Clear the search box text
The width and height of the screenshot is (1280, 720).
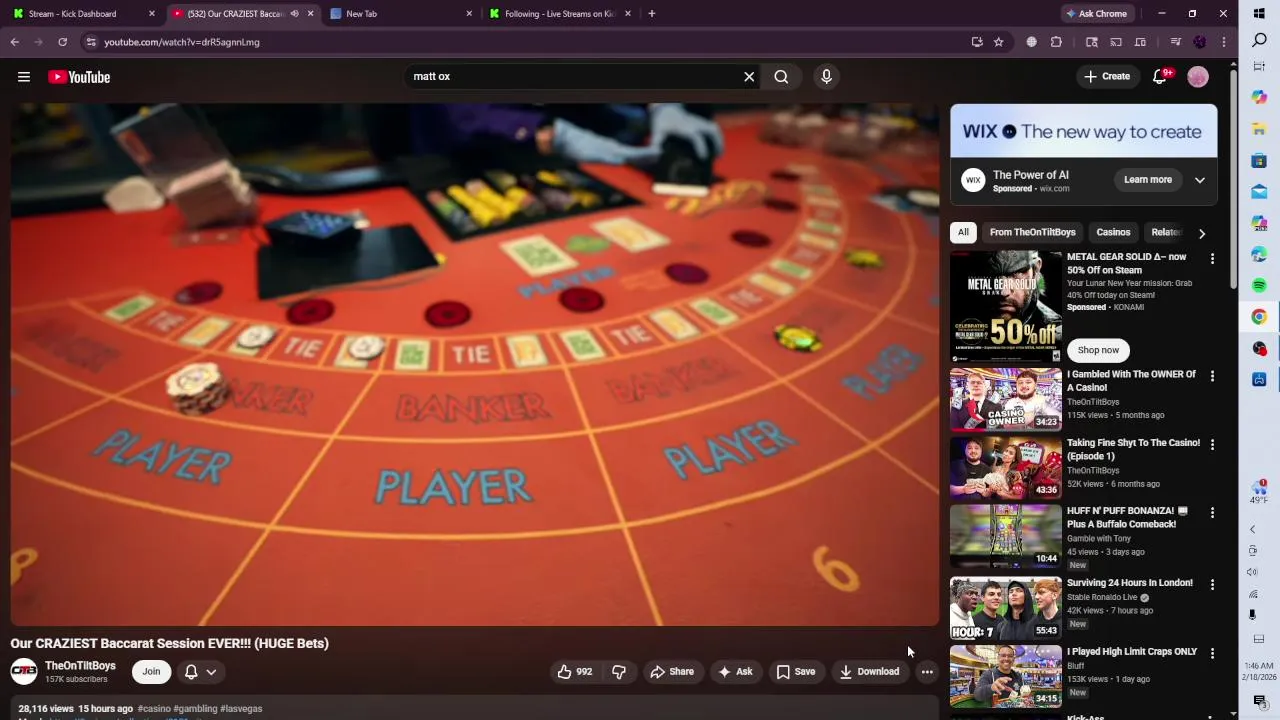[x=749, y=77]
